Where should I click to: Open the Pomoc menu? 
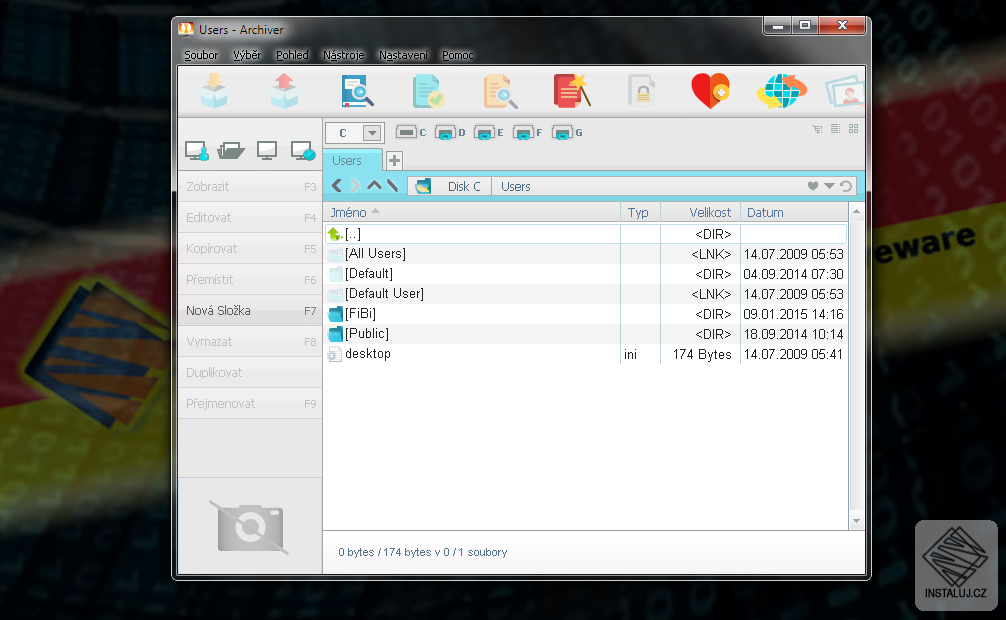(x=457, y=55)
